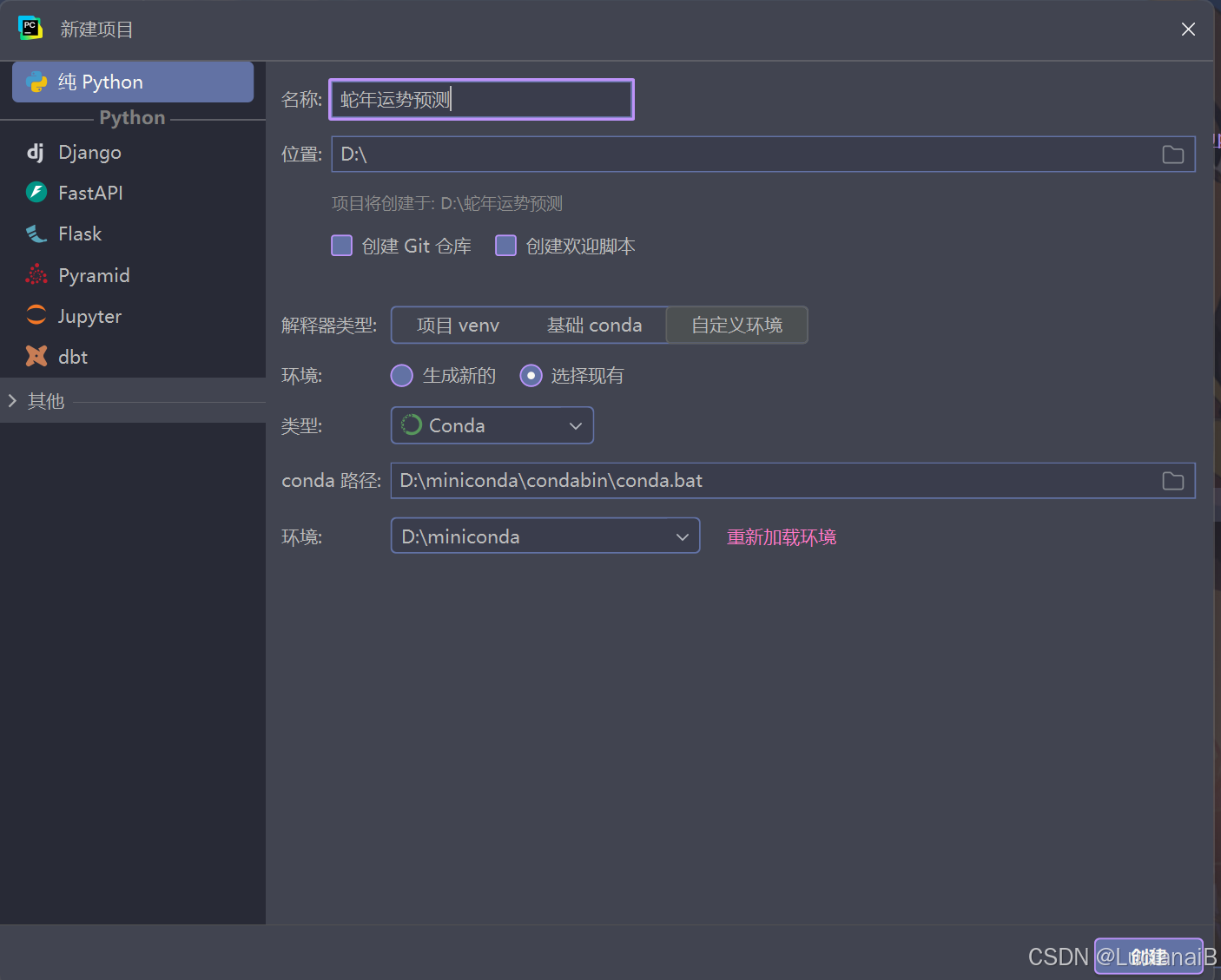The width and height of the screenshot is (1221, 980).
Task: Click the PyCharm logo in title bar
Action: coord(30,29)
